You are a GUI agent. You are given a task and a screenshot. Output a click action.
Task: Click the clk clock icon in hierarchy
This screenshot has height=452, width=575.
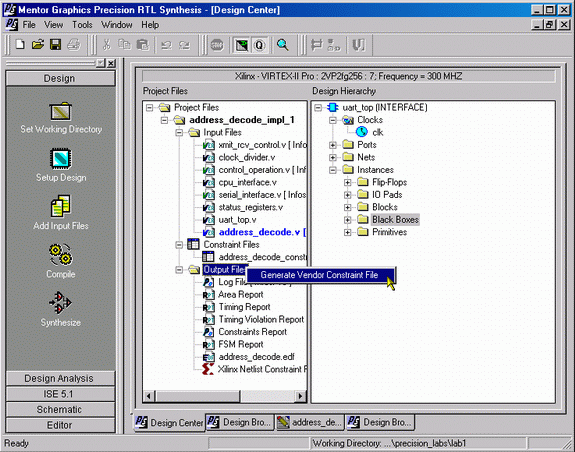coord(362,132)
